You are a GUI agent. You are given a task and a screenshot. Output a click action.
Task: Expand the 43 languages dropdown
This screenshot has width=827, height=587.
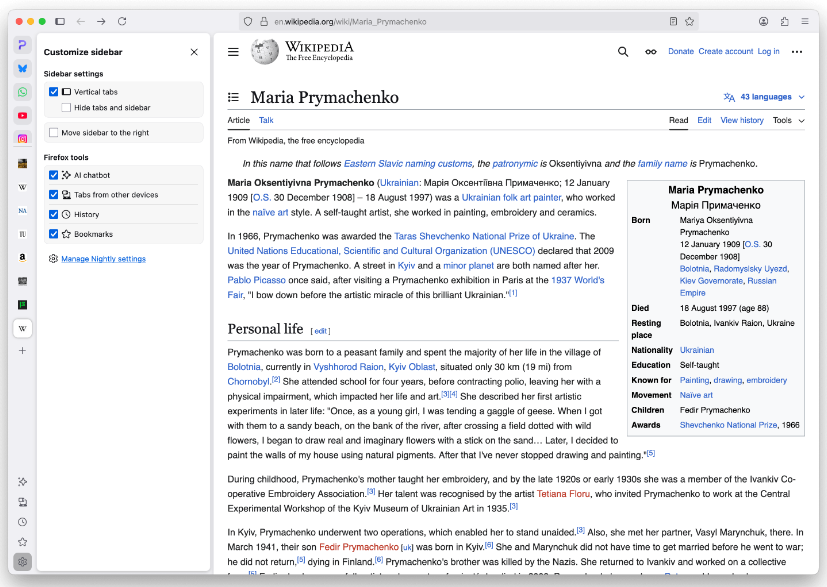[x=764, y=97]
